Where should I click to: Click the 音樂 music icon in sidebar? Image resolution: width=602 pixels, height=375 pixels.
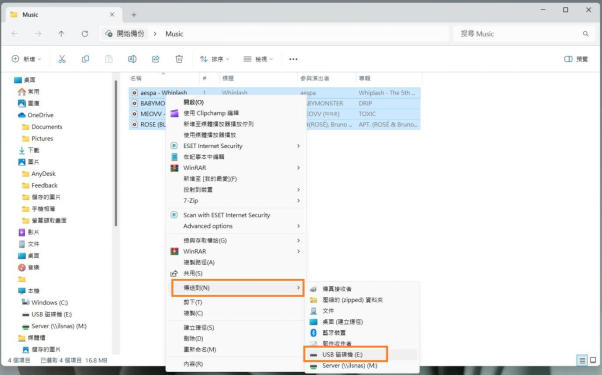coord(22,268)
